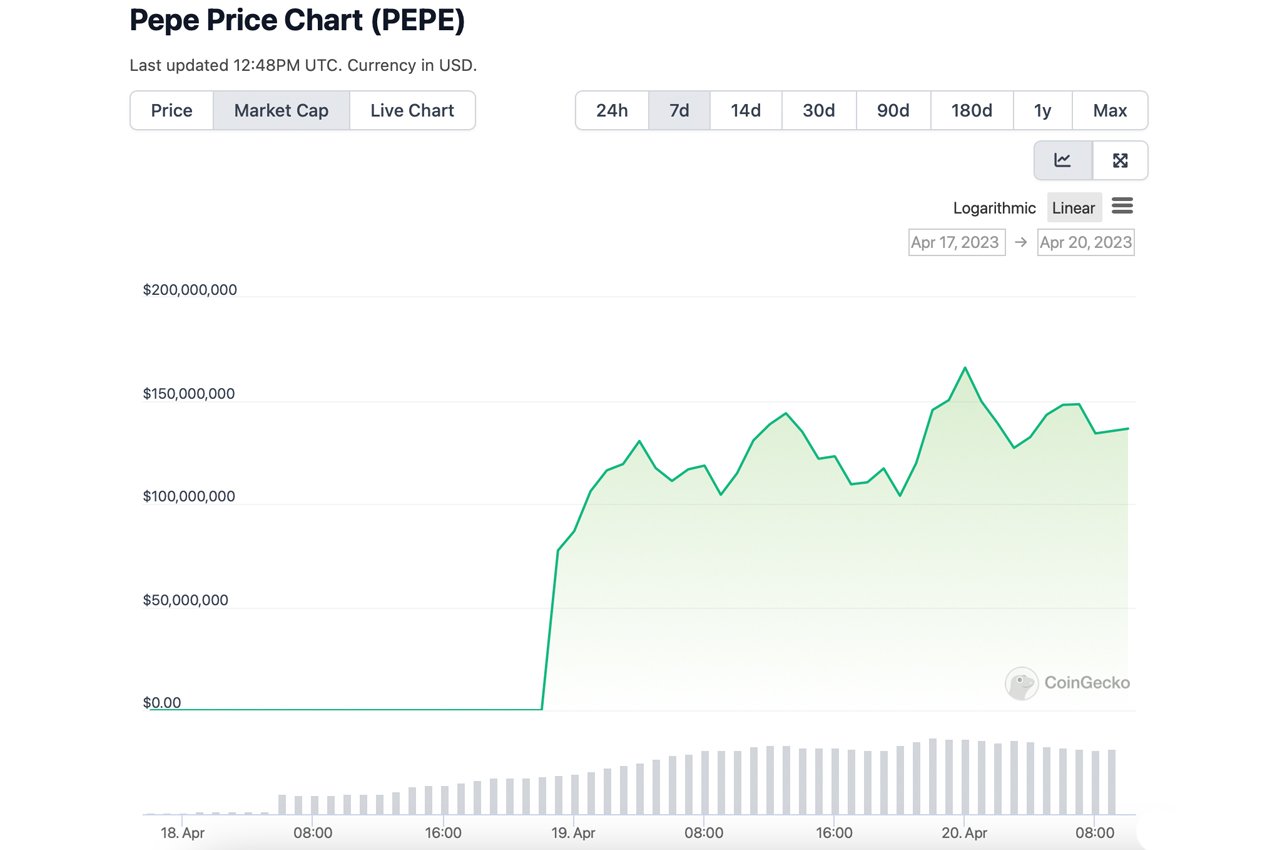Click the end date field Apr 20, 2023

[1085, 242]
